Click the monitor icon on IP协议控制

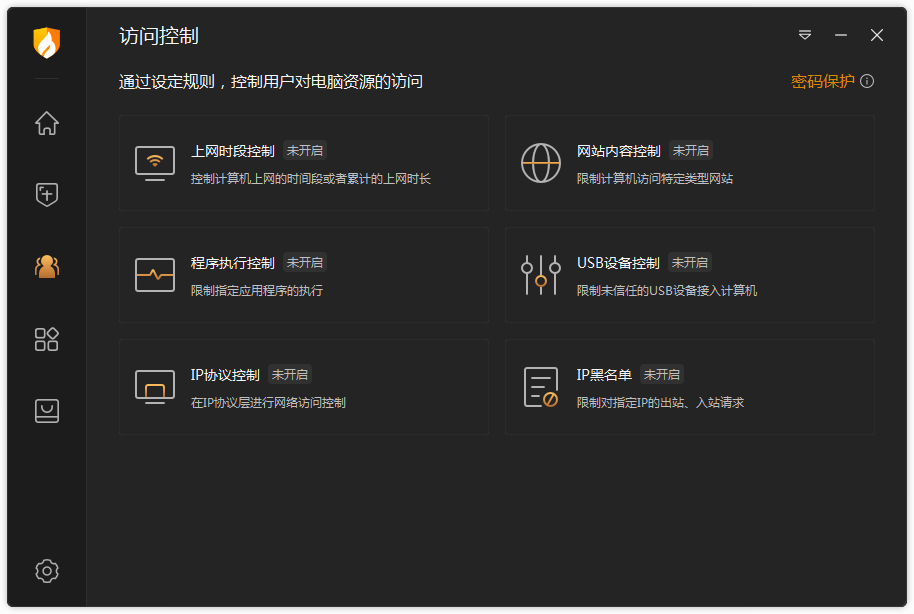[x=155, y=387]
